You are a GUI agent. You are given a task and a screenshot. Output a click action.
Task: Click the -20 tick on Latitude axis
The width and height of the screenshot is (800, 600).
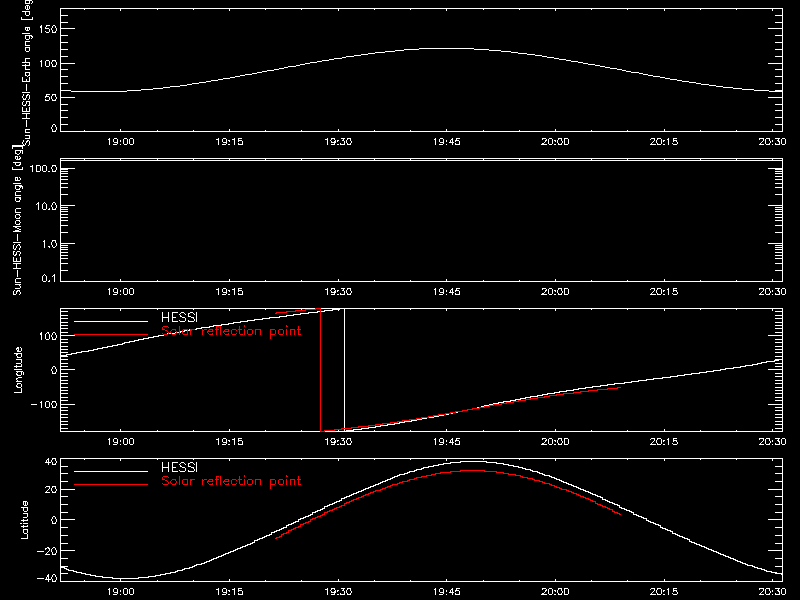click(47, 551)
